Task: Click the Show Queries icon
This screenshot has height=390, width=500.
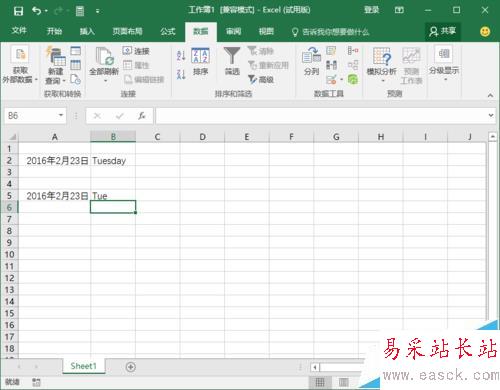Action: [x=76, y=51]
